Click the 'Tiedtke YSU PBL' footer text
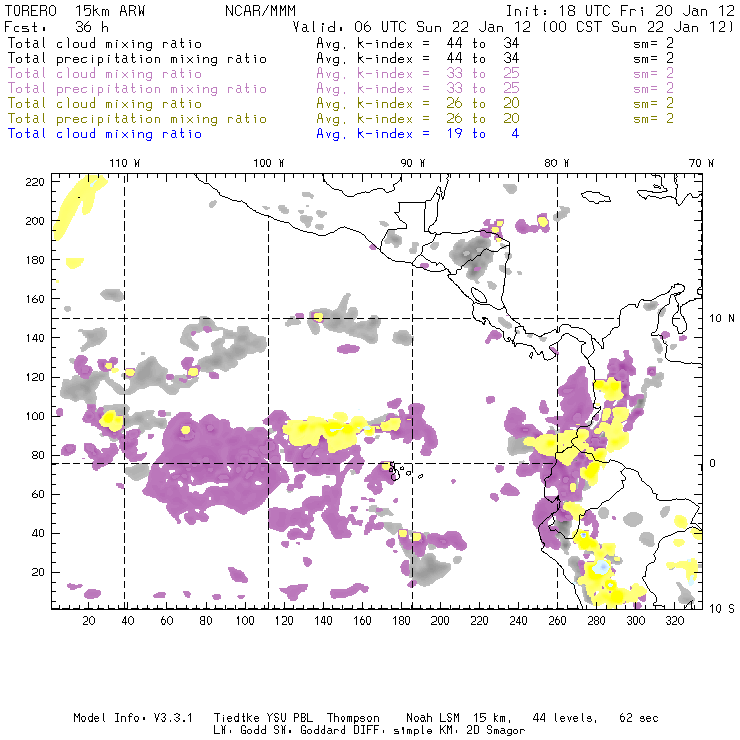The width and height of the screenshot is (740, 740). pos(263,718)
